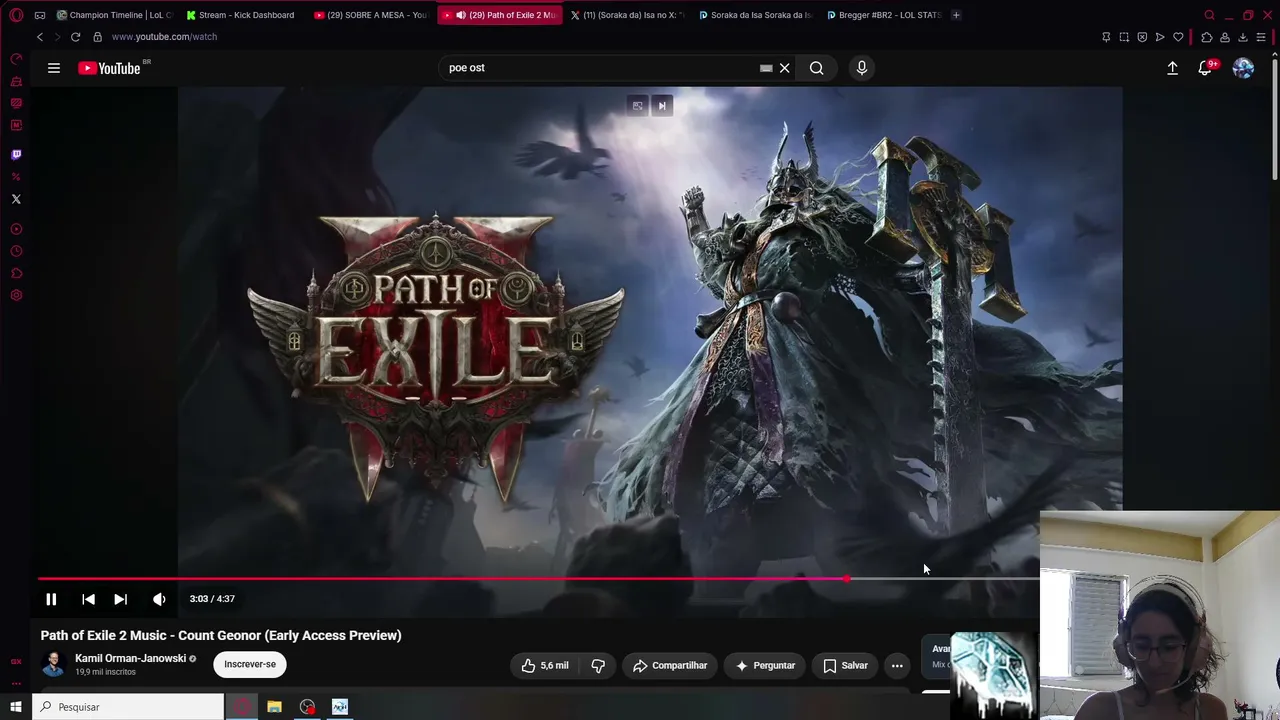Skip to the next video

[120, 599]
